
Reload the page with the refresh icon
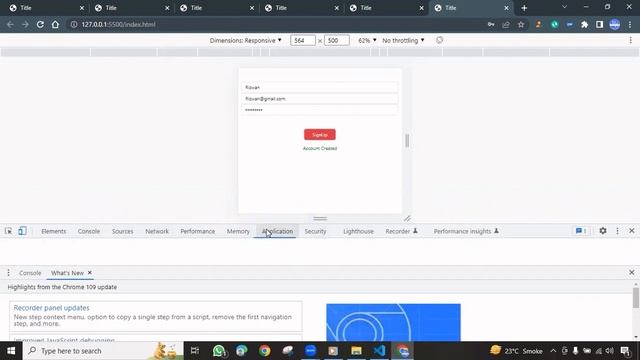(40, 24)
